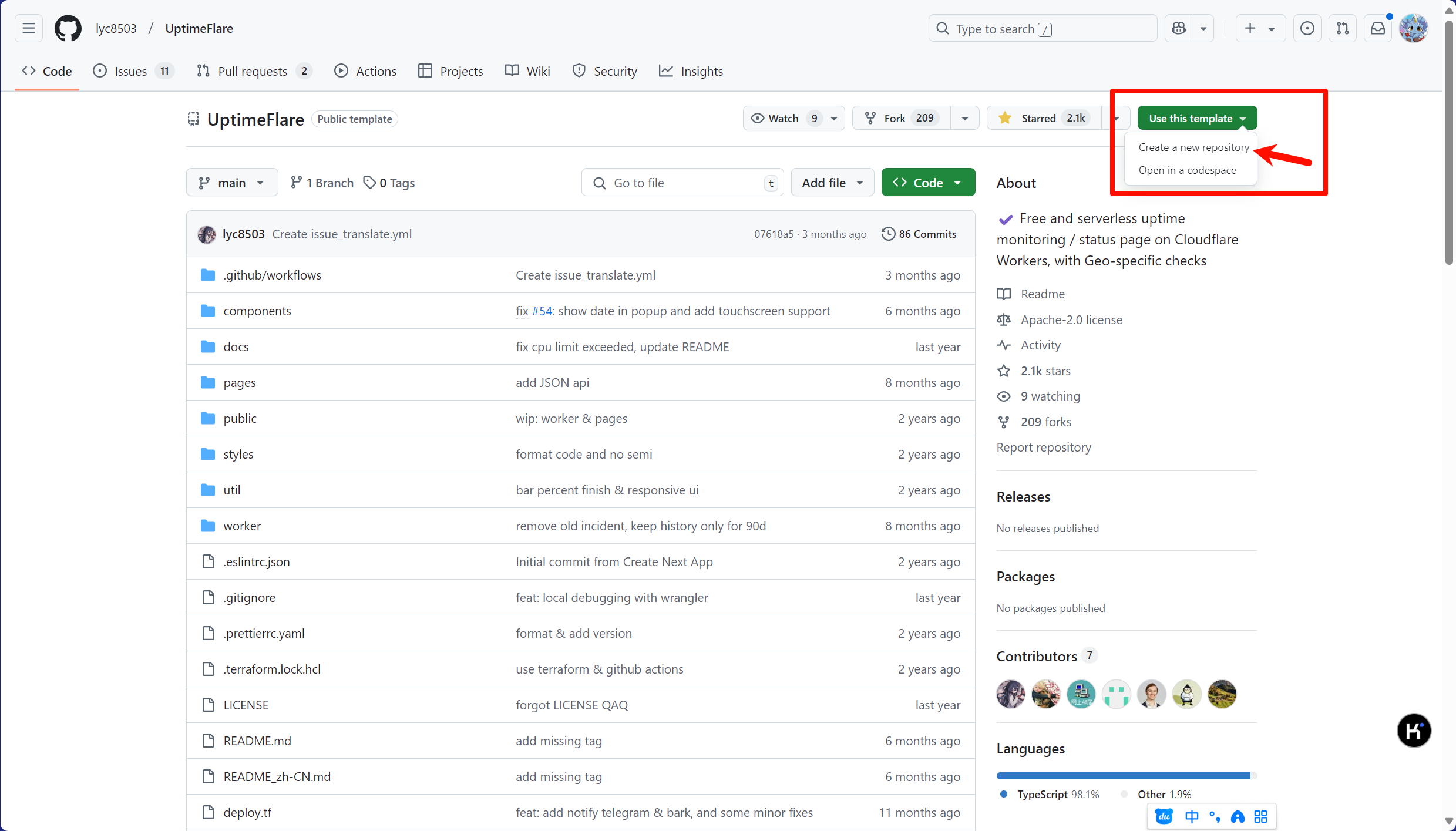Switch to the Actions tab

pos(365,71)
